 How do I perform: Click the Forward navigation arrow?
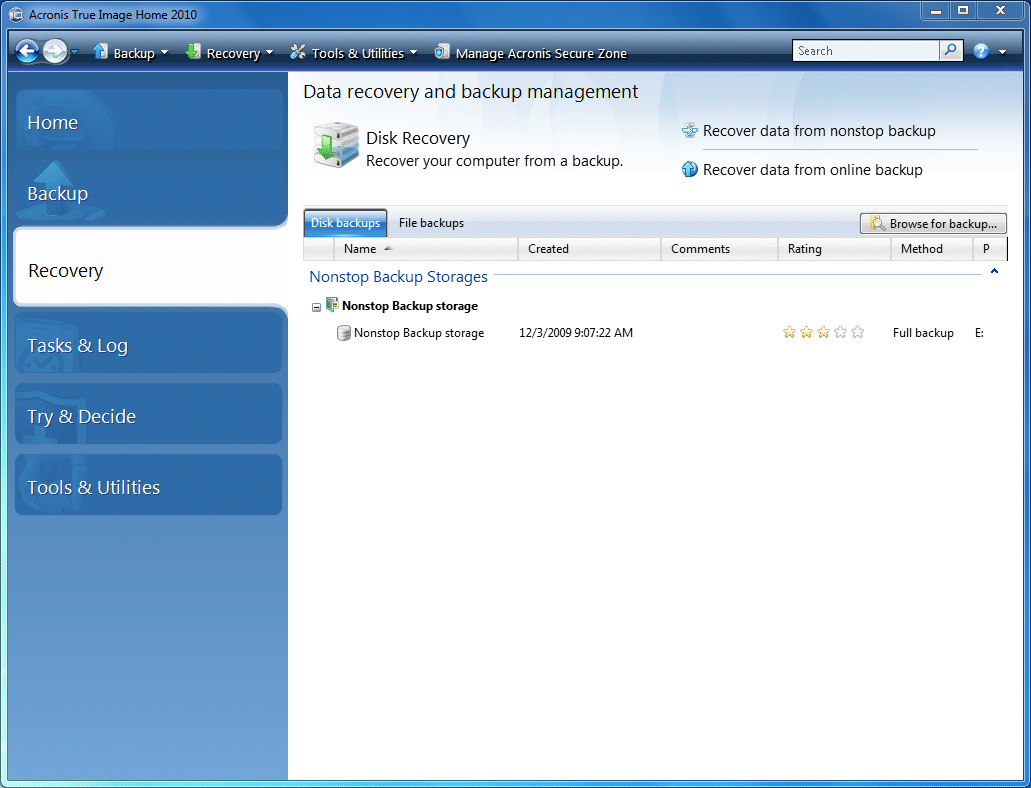55,51
